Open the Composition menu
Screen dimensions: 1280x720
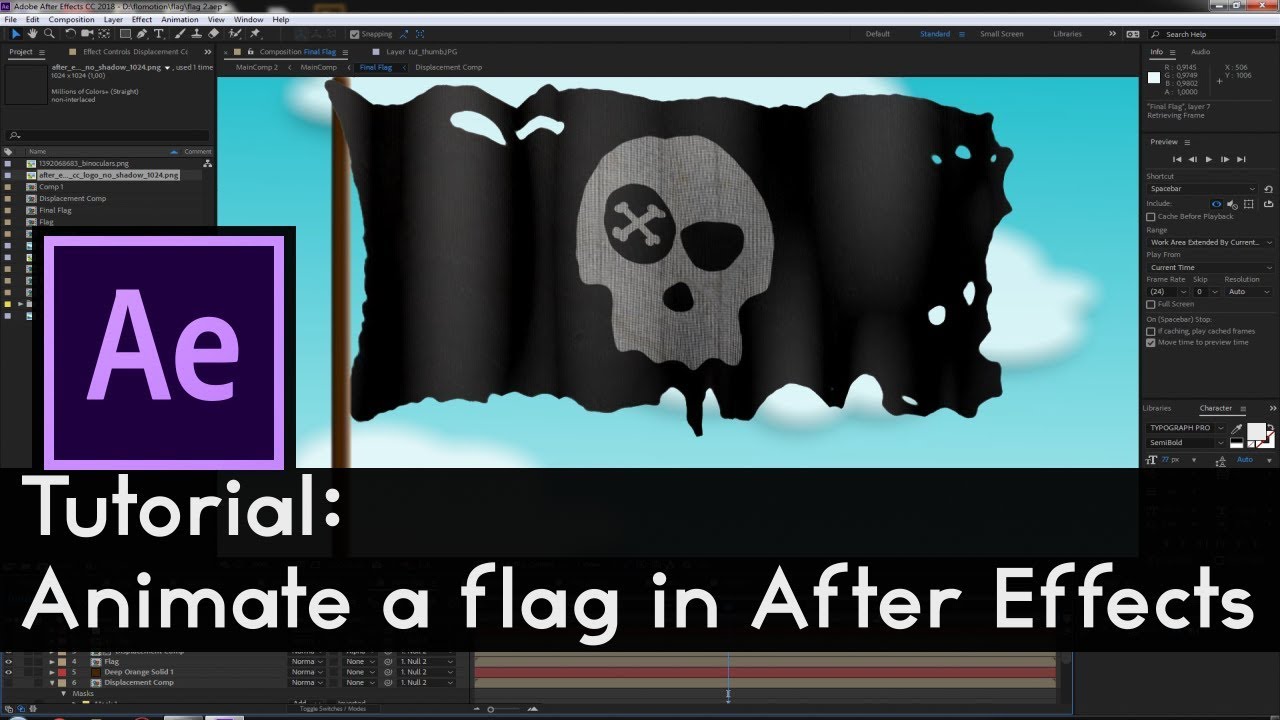coord(71,19)
